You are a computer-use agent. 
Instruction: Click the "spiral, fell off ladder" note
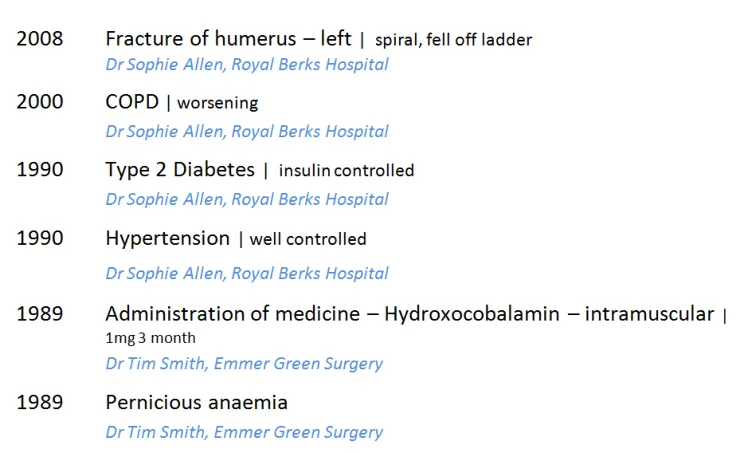click(x=453, y=40)
